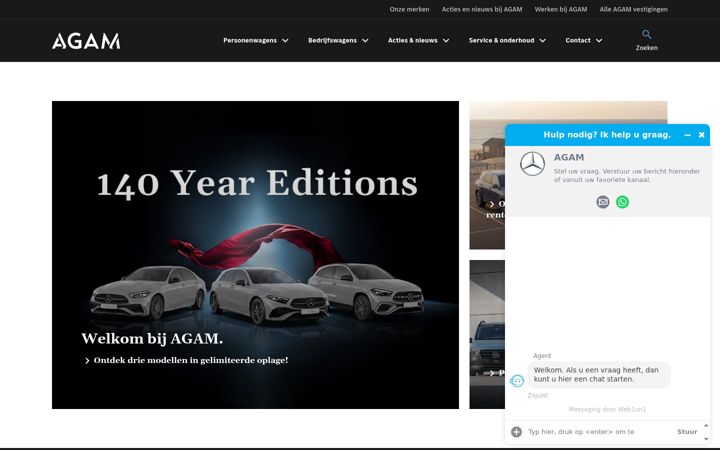
Task: Click the grey Mercedes SUV promo tile
Action: click(x=487, y=334)
